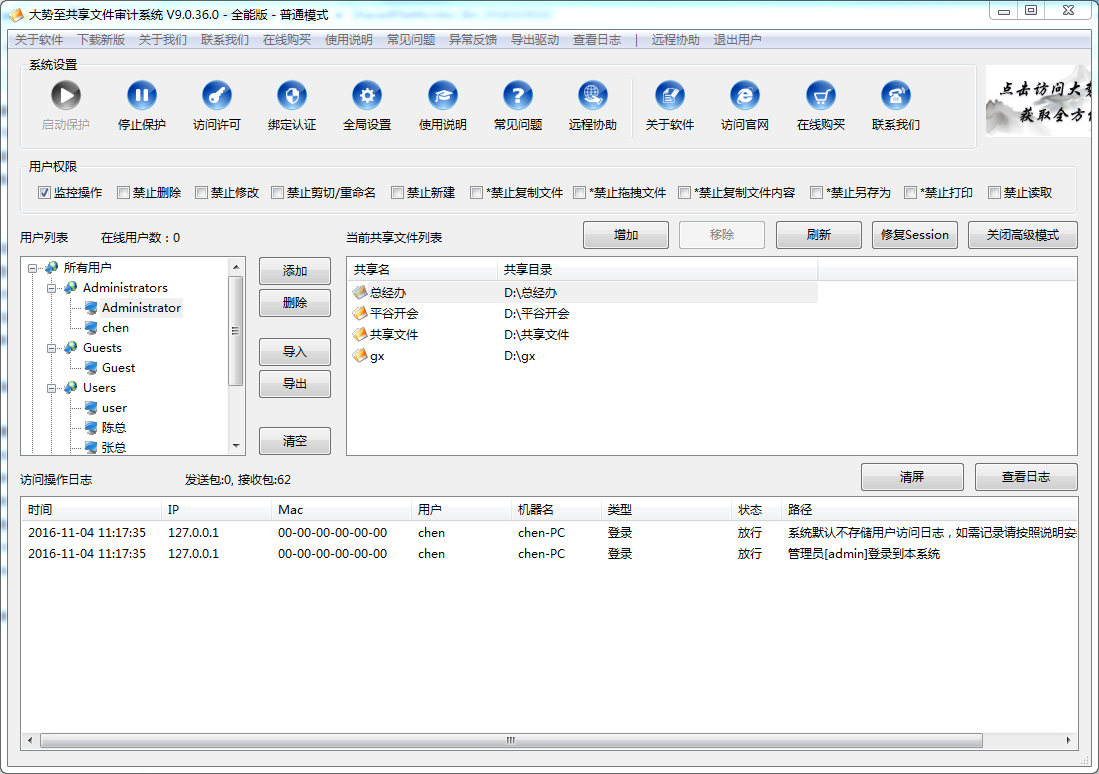This screenshot has width=1099, height=774.
Task: Open 访问许可 key icon
Action: click(x=217, y=96)
